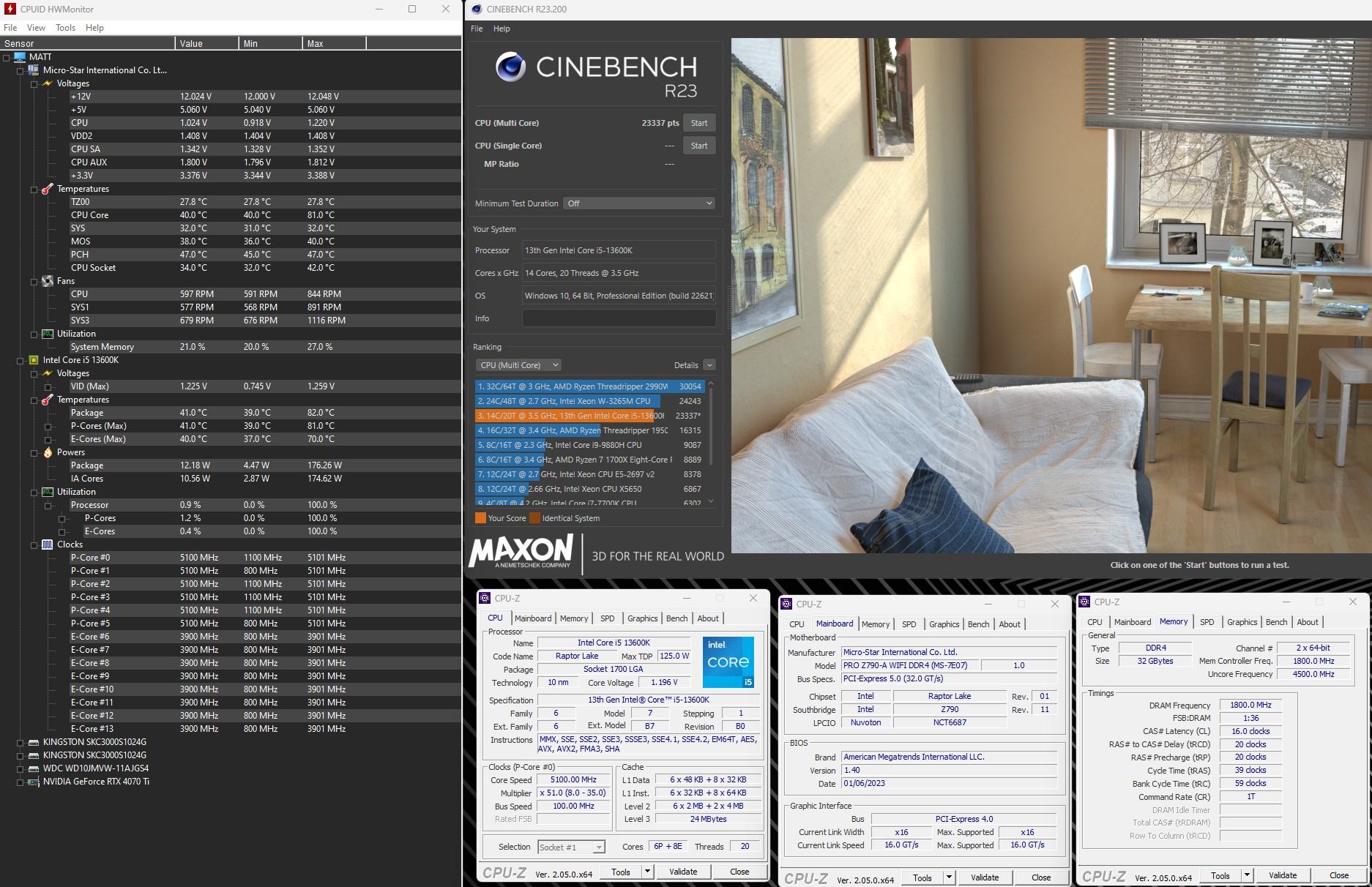Click the Max column header in HWMonitor
Image resolution: width=1372 pixels, height=887 pixels.
coord(334,43)
